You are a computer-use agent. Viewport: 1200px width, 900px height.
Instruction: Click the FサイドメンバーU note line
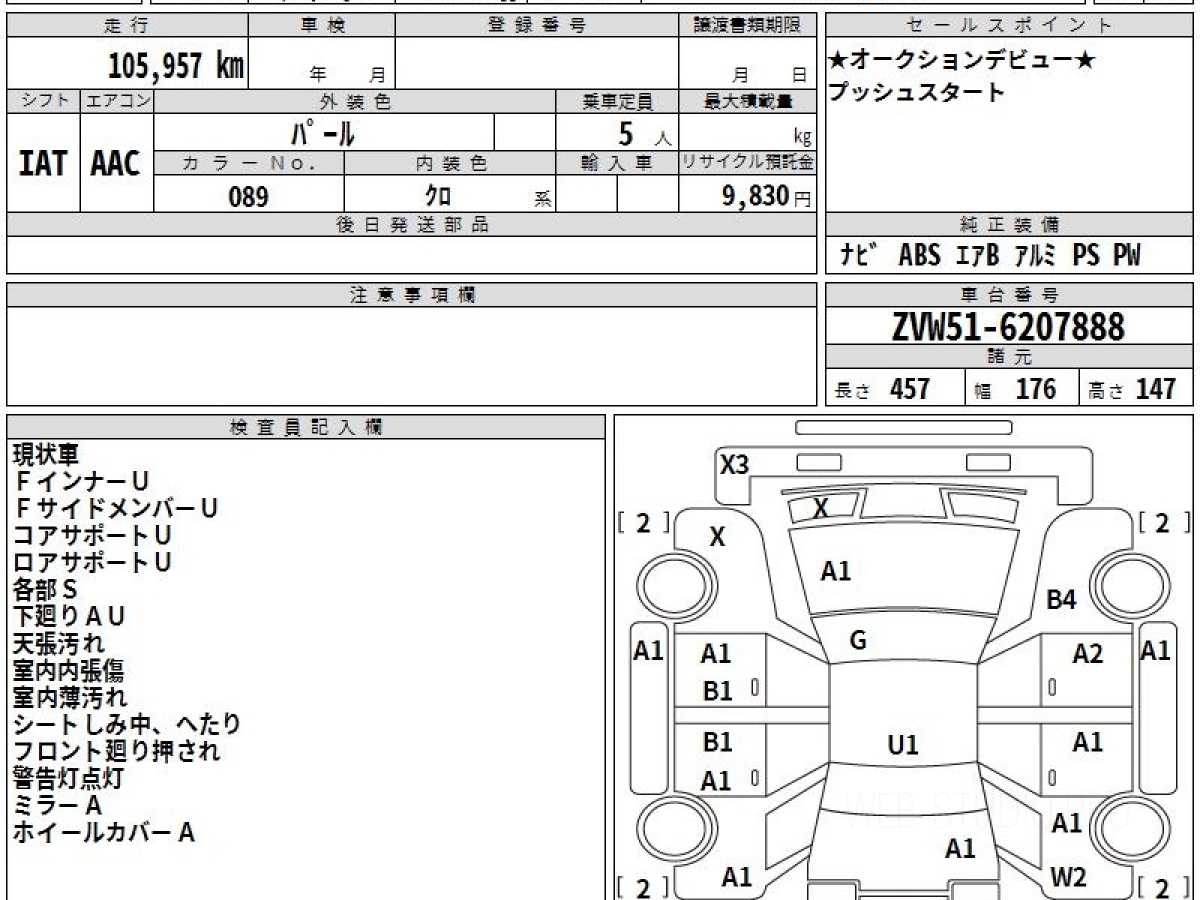coord(115,509)
